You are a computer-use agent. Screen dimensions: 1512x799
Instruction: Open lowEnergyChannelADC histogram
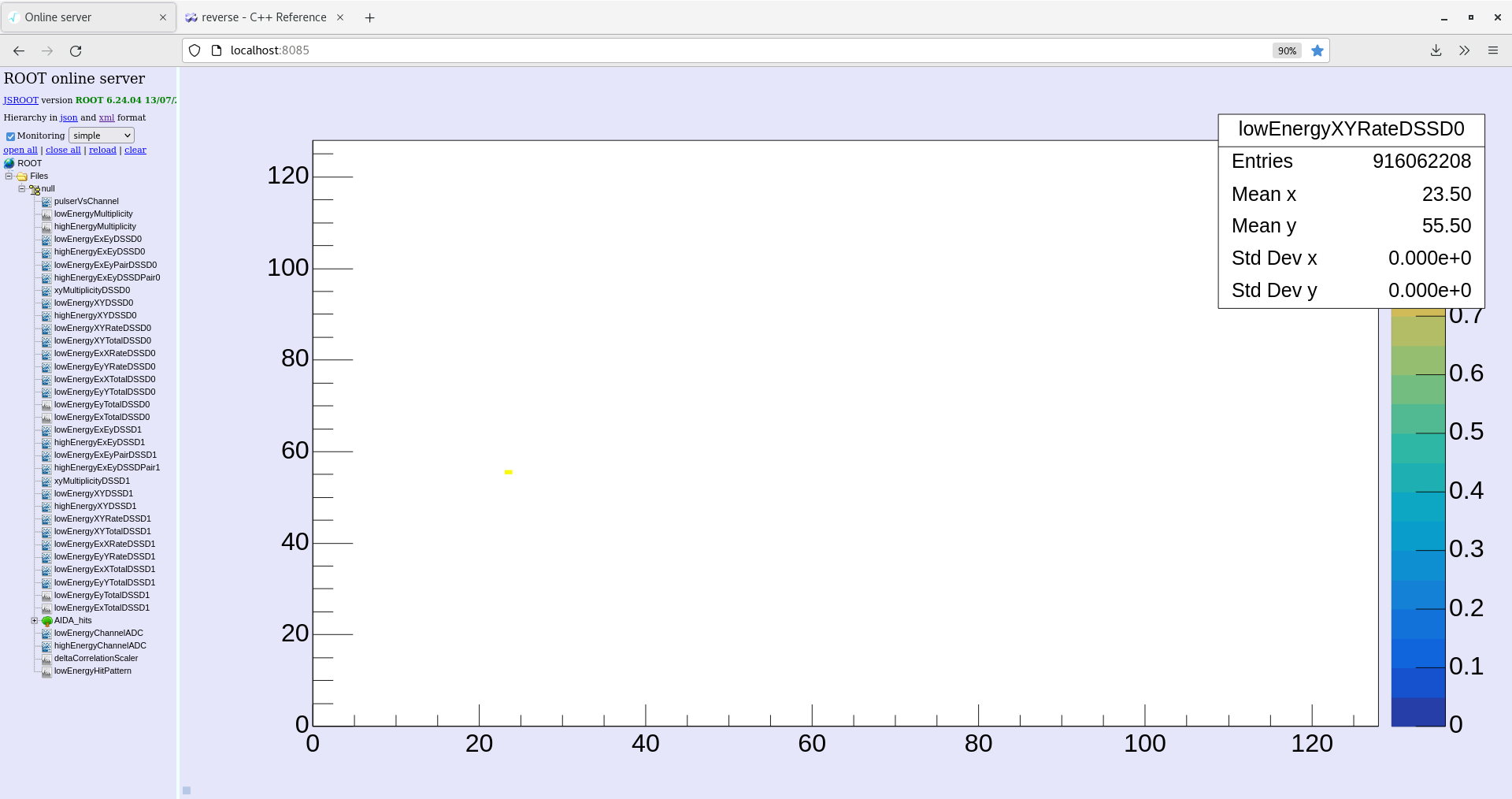(98, 634)
